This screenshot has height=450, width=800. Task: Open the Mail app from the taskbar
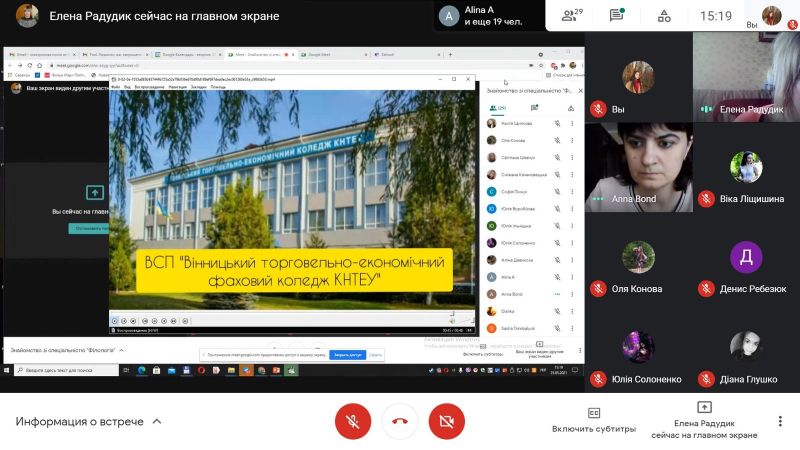pyautogui.click(x=171, y=370)
